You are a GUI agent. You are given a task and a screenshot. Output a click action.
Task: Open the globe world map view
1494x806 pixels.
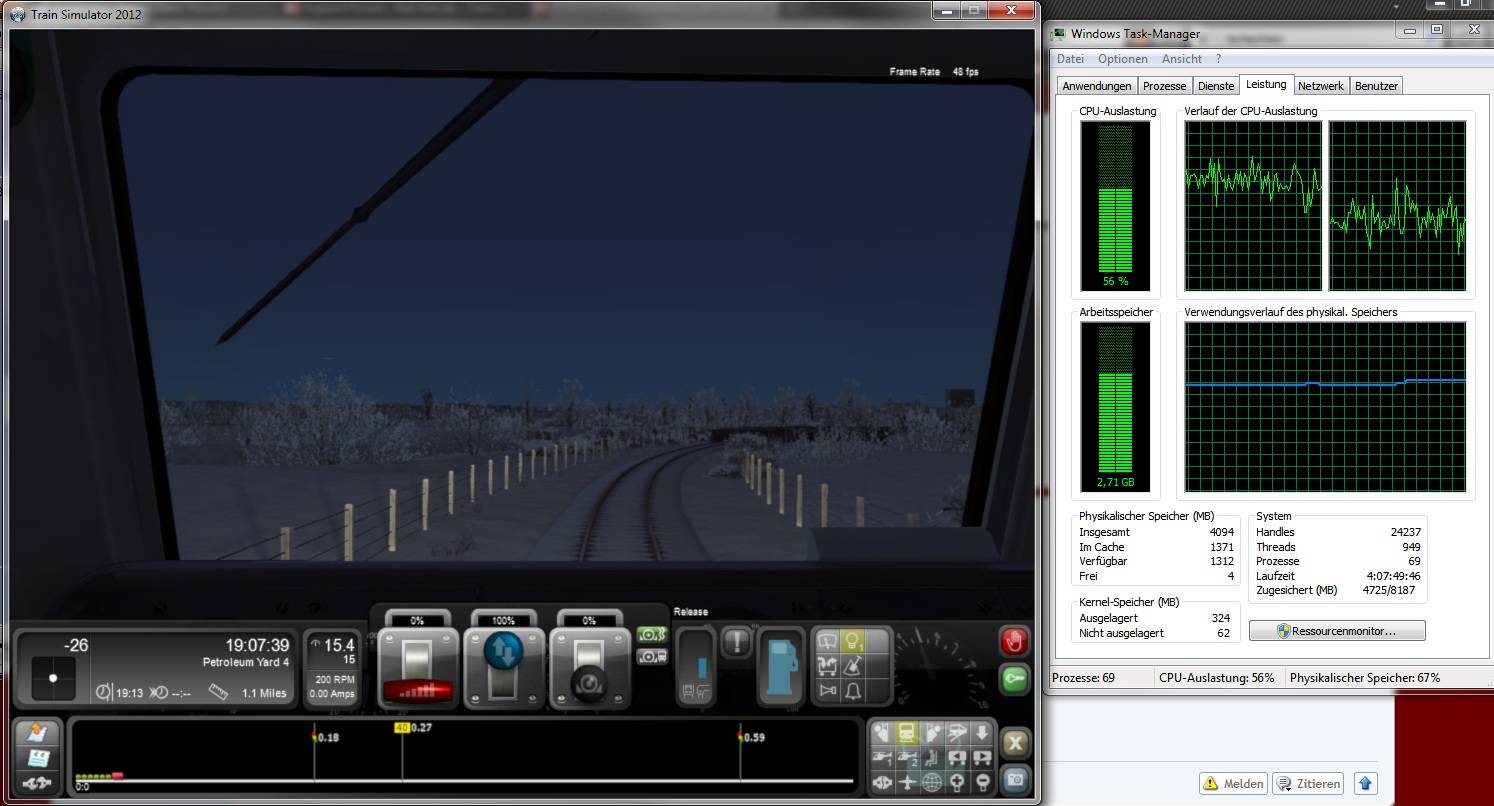coord(932,782)
